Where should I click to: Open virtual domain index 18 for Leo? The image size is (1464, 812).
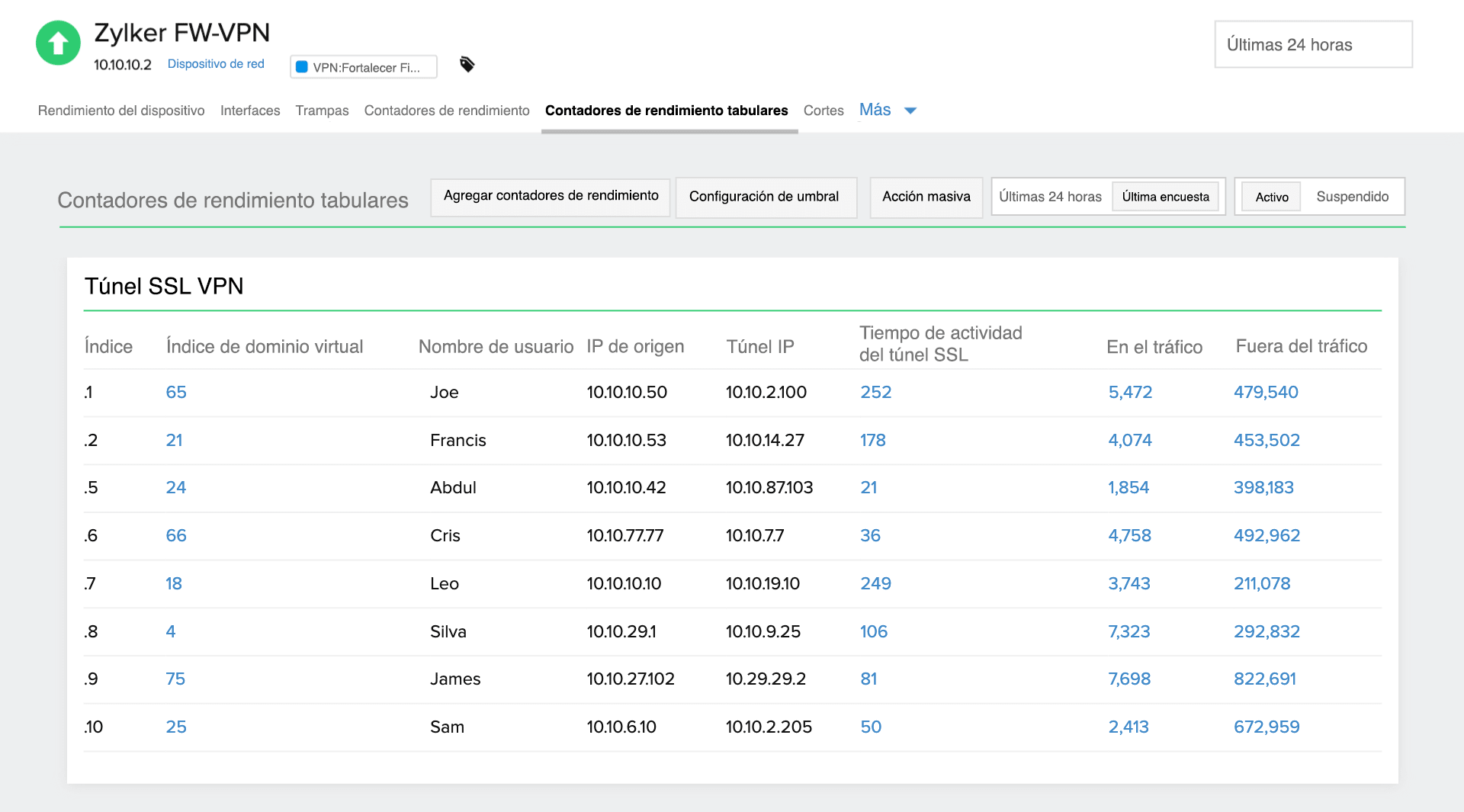point(174,584)
